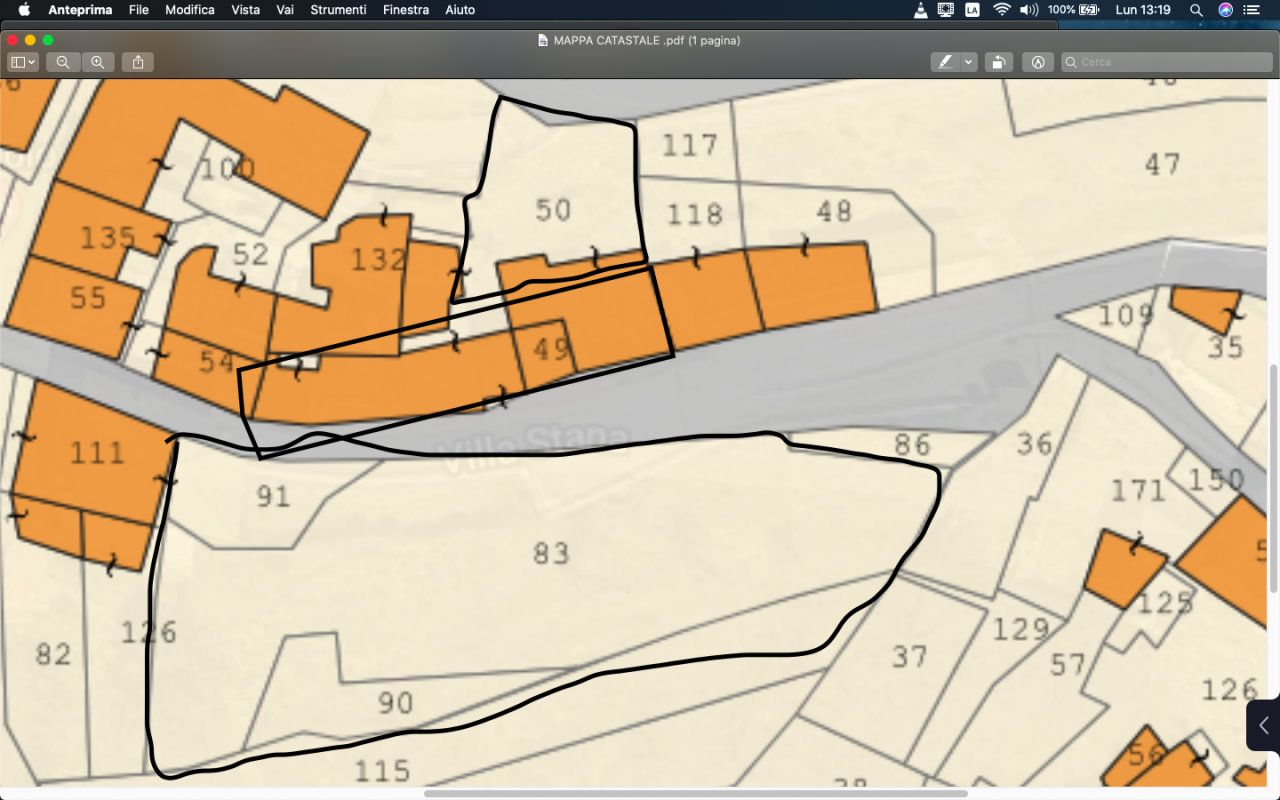Open the Apple menu
The width and height of the screenshot is (1280, 800).
(x=24, y=10)
